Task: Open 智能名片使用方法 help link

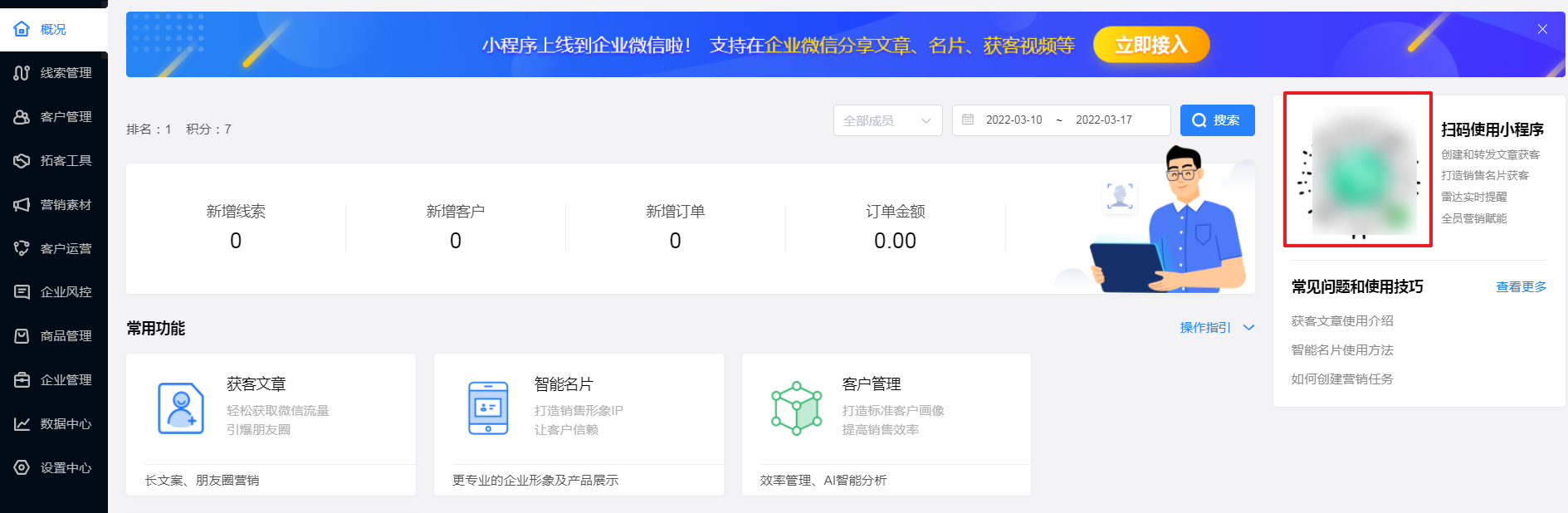Action: tap(1342, 349)
